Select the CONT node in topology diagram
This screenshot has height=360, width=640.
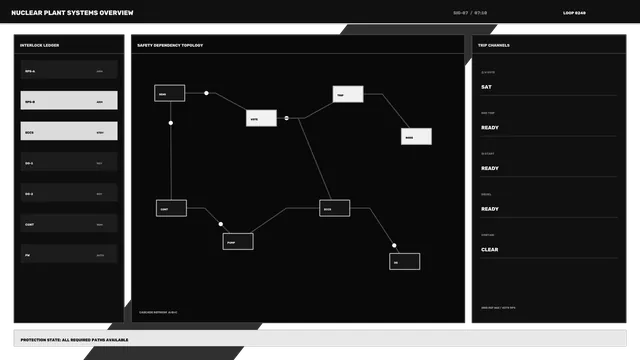171,208
